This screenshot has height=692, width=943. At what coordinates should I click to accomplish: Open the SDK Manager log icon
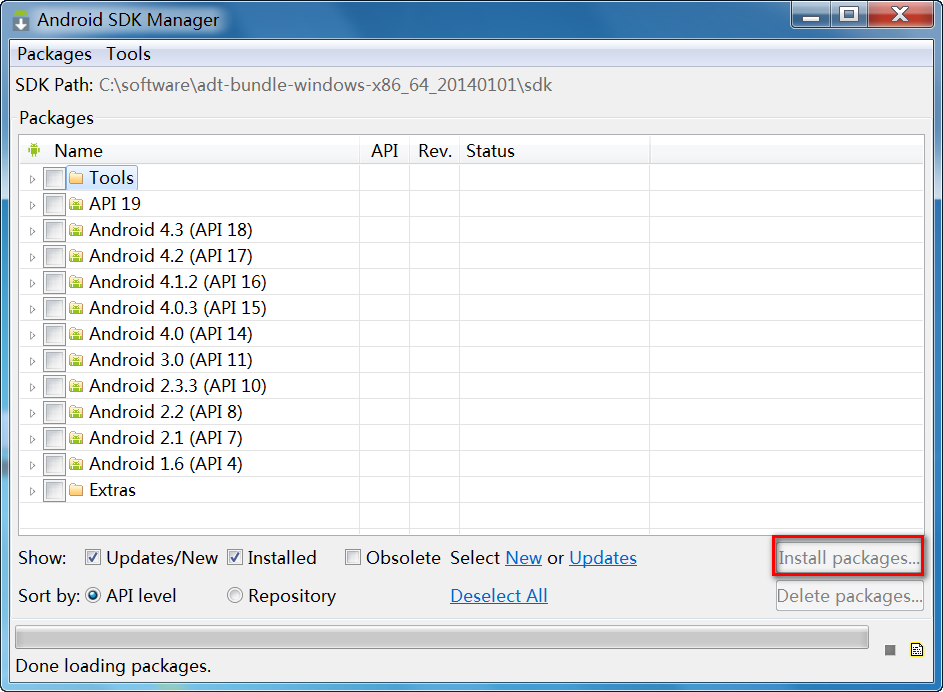point(917,649)
